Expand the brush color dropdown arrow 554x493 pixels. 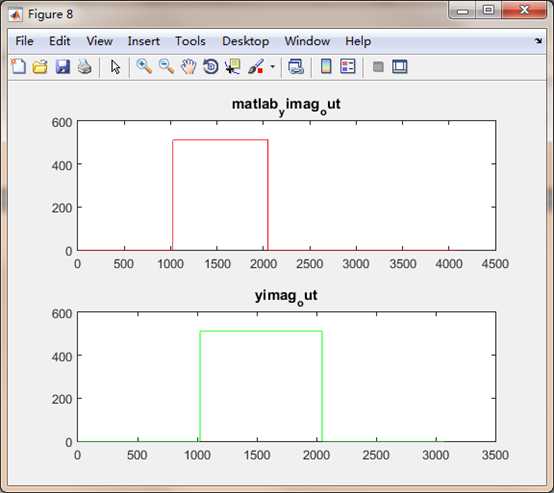point(272,66)
